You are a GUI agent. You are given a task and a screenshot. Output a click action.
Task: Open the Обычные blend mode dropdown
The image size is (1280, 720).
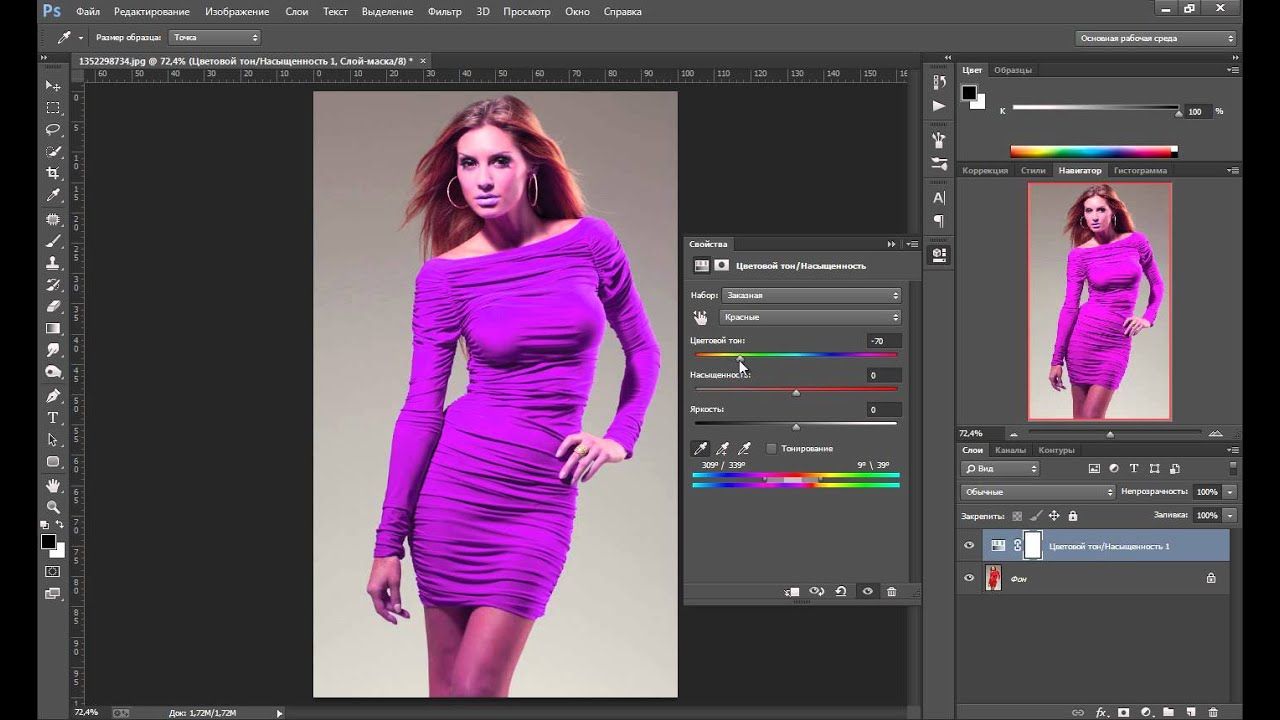1037,492
